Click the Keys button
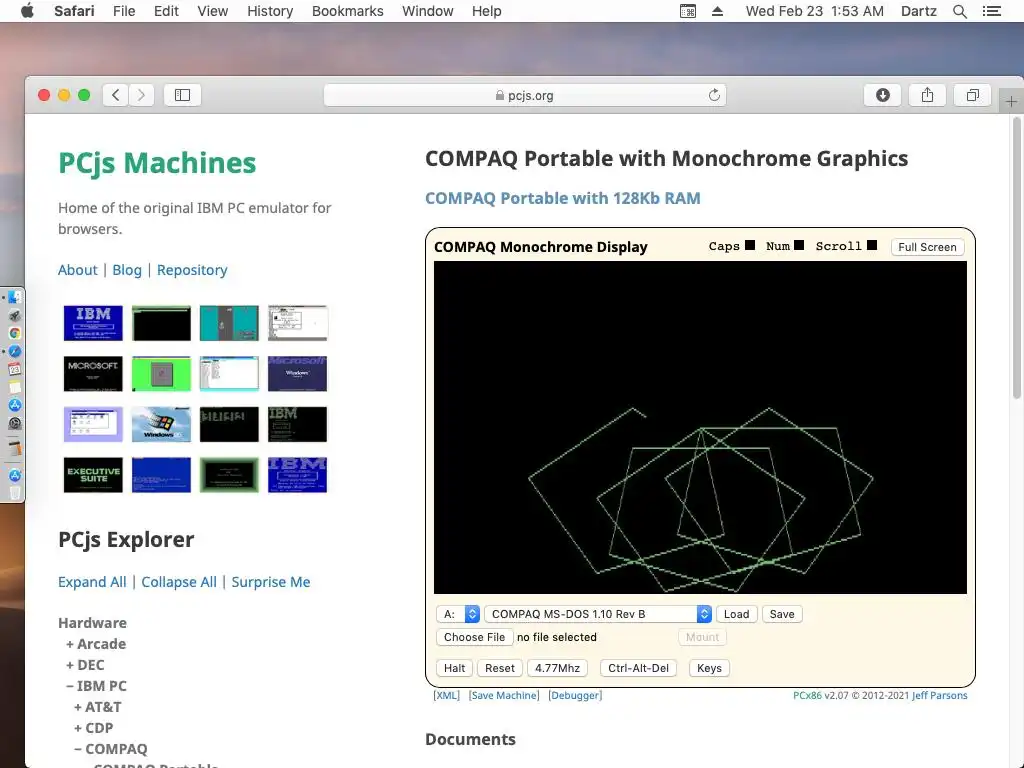This screenshot has width=1024, height=768. coord(709,668)
